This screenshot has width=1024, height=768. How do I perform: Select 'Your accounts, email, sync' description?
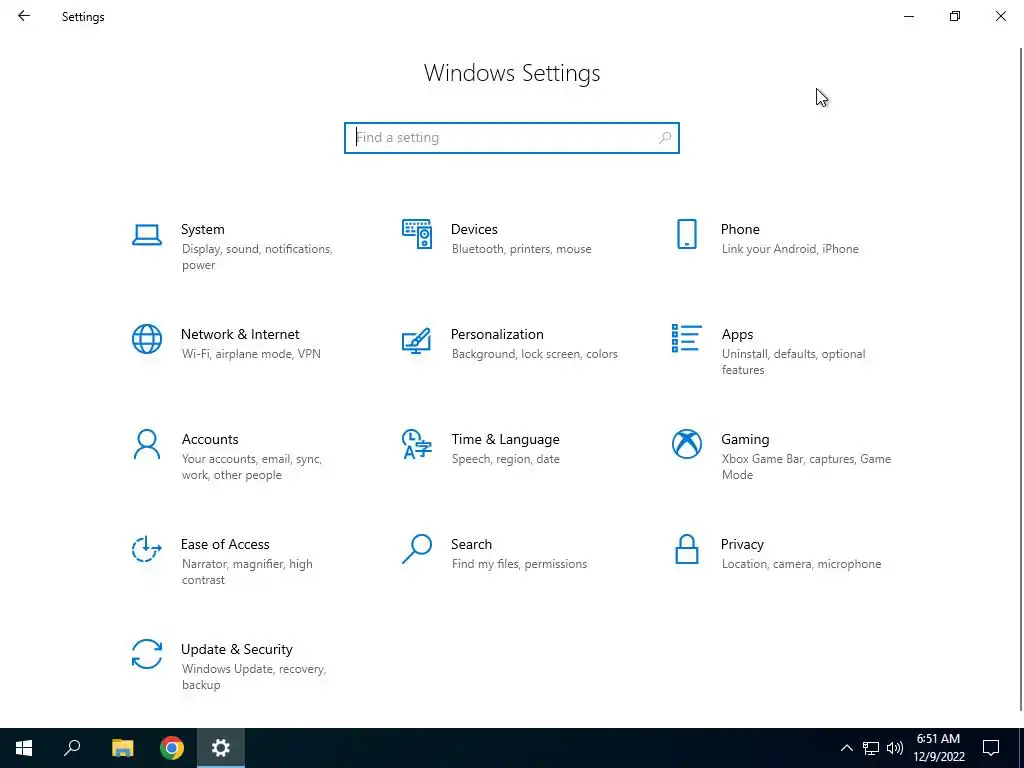(x=251, y=467)
